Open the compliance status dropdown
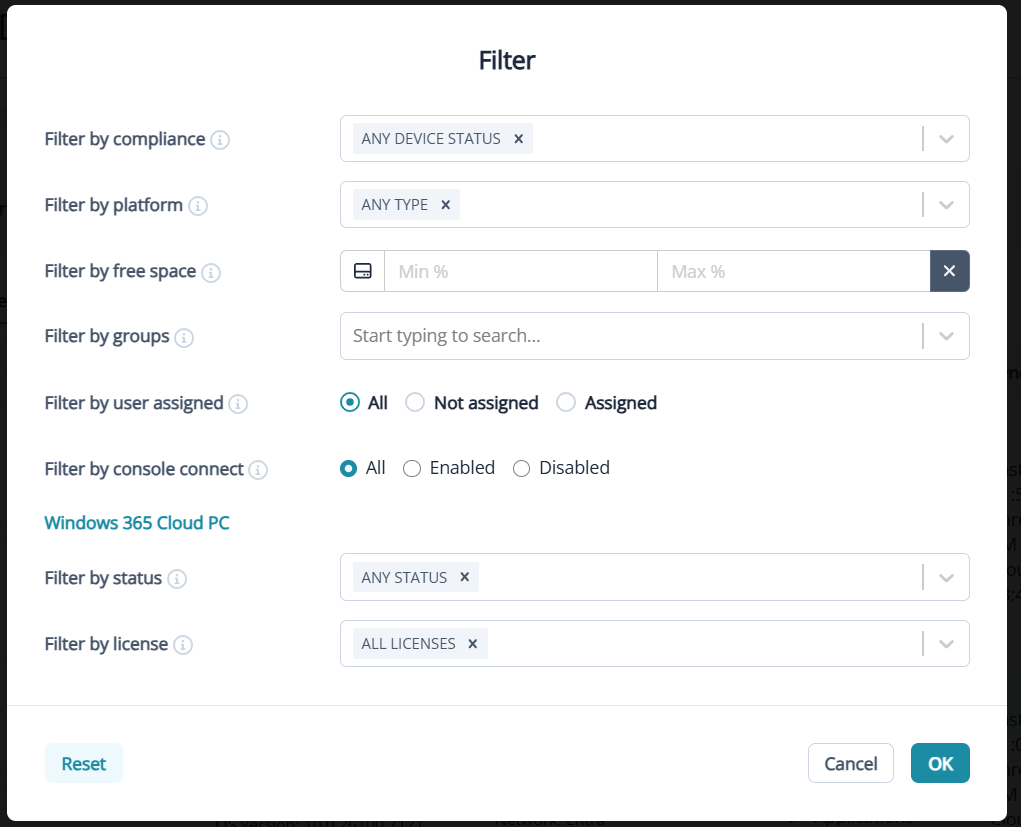 [945, 138]
